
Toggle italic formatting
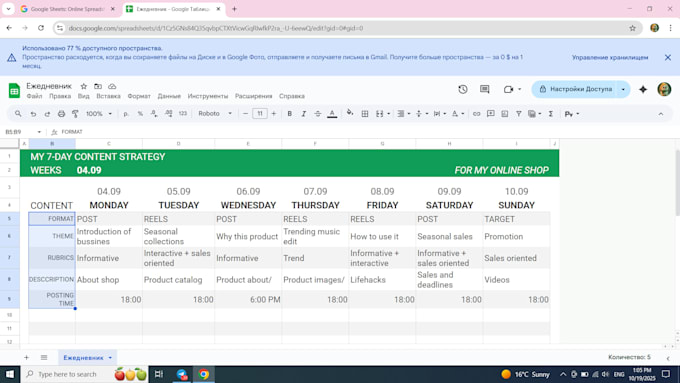click(x=304, y=114)
